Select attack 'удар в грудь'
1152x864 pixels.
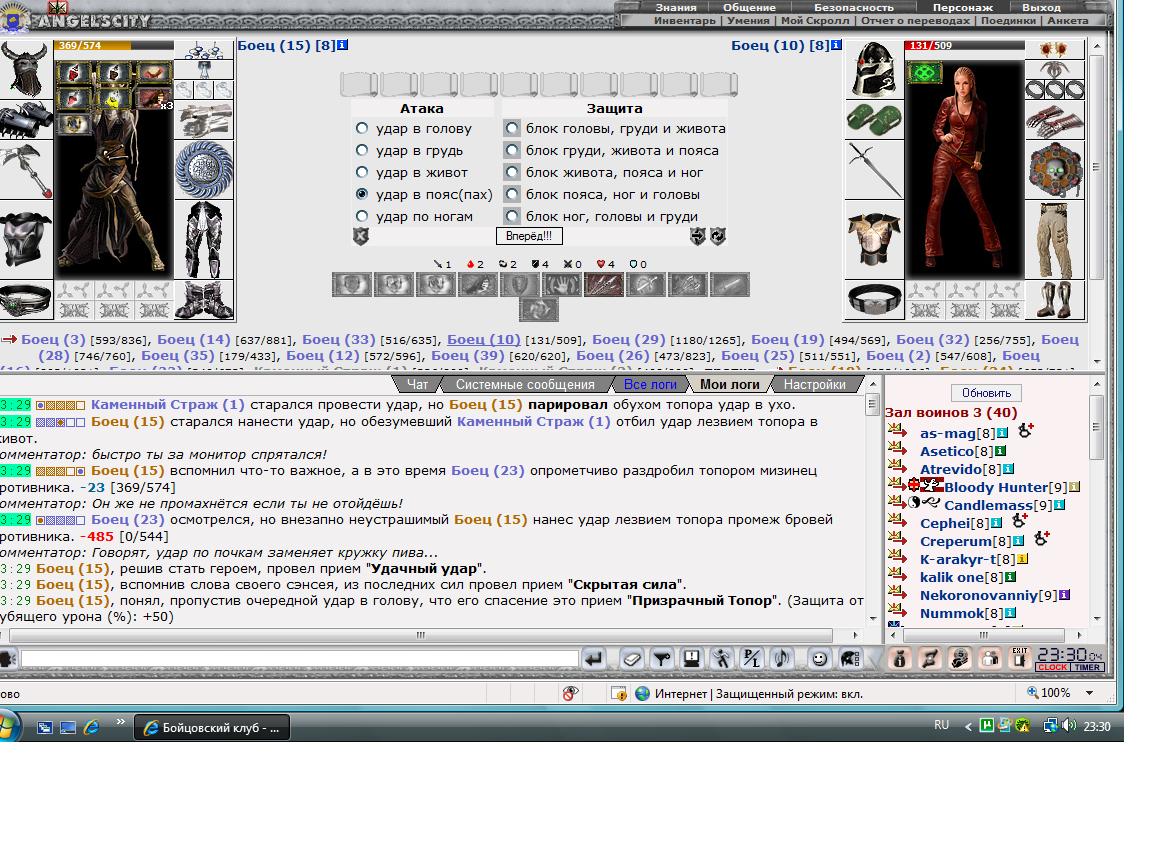tap(361, 150)
